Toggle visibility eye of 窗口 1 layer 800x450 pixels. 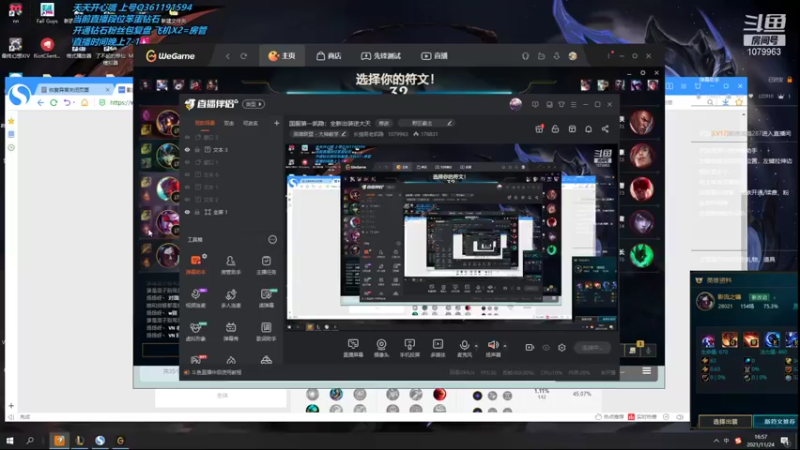coord(187,162)
